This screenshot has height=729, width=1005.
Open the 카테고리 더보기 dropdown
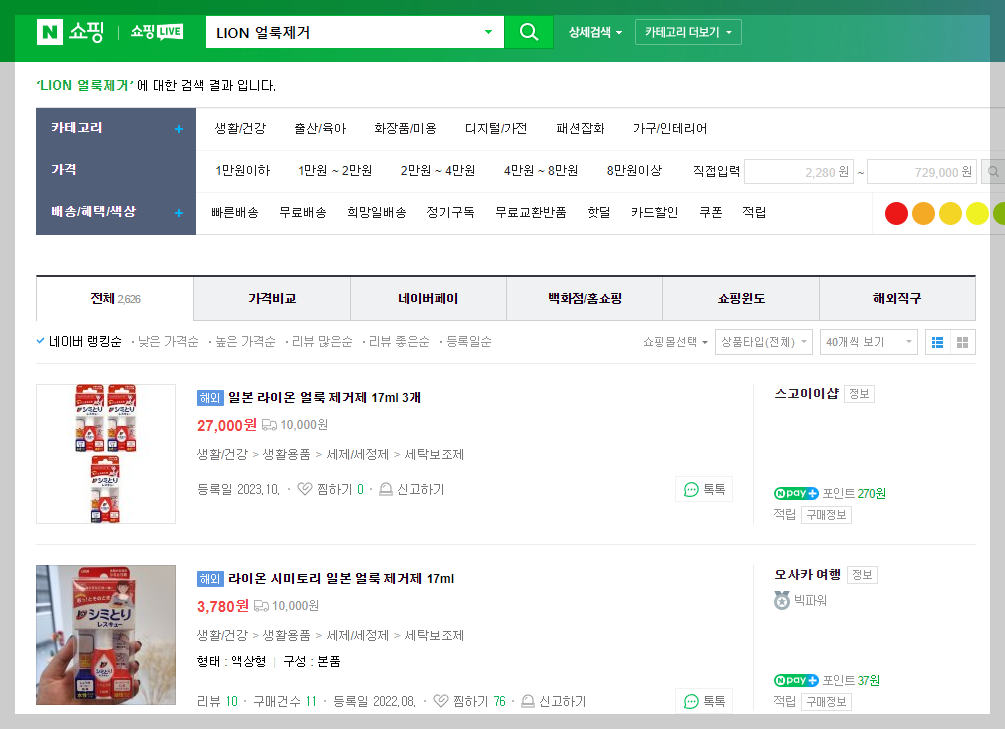[688, 32]
